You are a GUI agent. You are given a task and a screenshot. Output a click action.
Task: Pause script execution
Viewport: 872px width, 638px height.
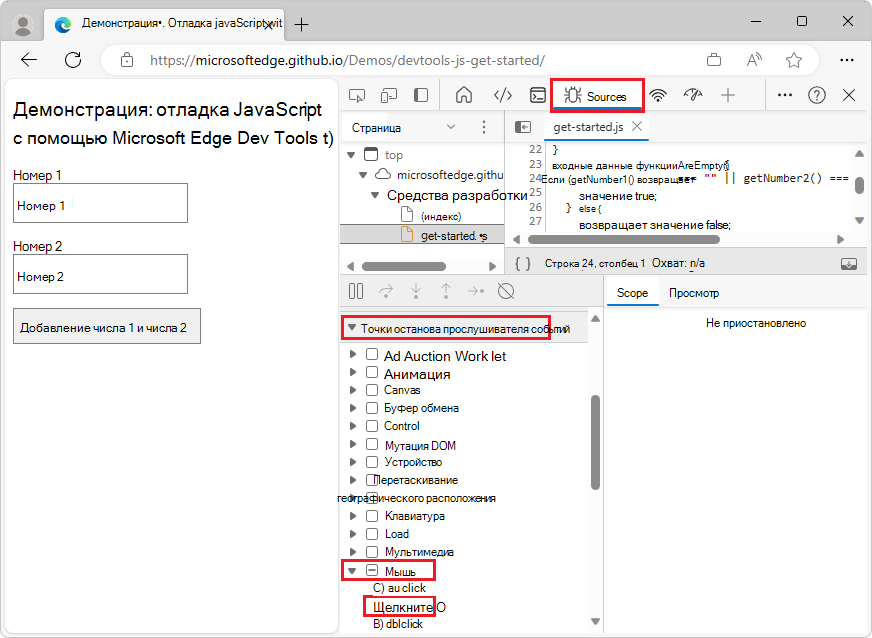356,291
